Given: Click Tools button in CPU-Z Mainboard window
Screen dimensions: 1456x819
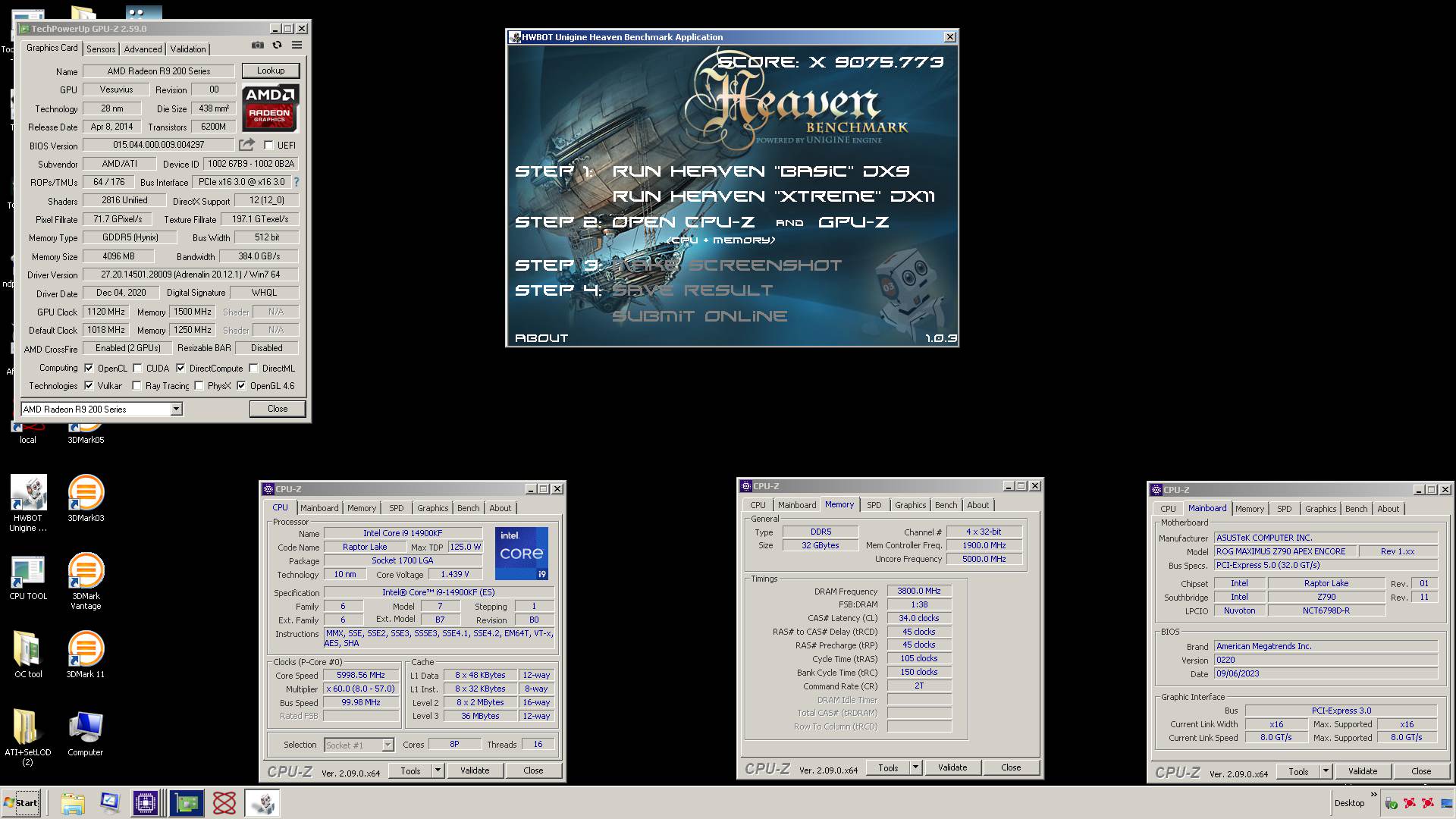Looking at the screenshot, I should 1298,771.
